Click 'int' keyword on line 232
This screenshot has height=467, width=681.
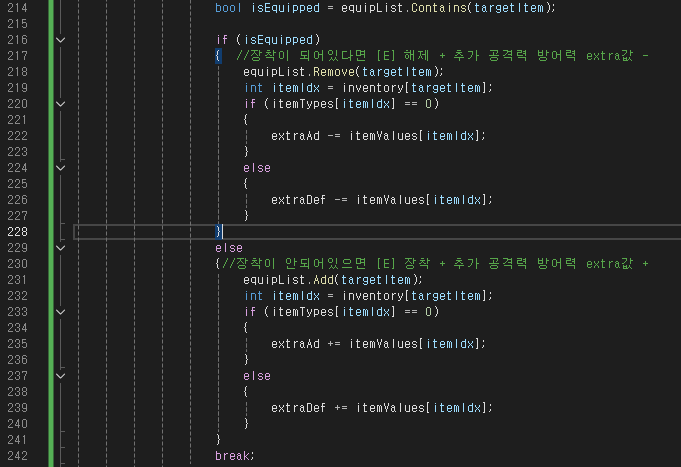[x=253, y=296]
